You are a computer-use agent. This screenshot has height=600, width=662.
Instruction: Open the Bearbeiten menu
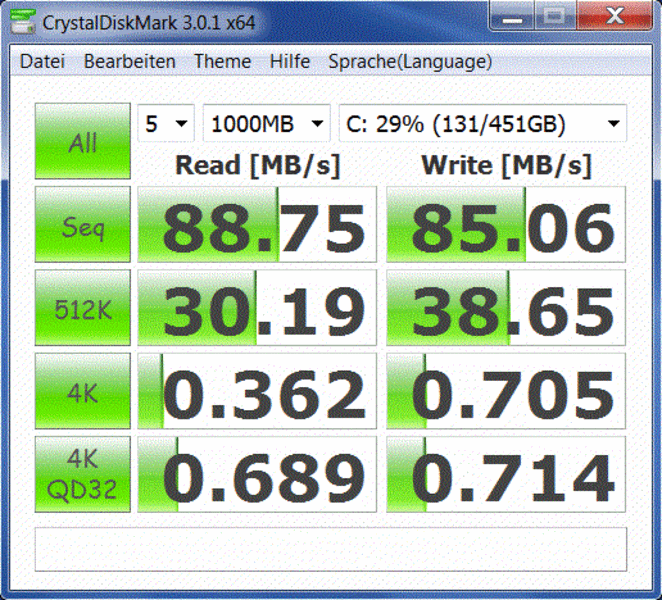tap(130, 62)
